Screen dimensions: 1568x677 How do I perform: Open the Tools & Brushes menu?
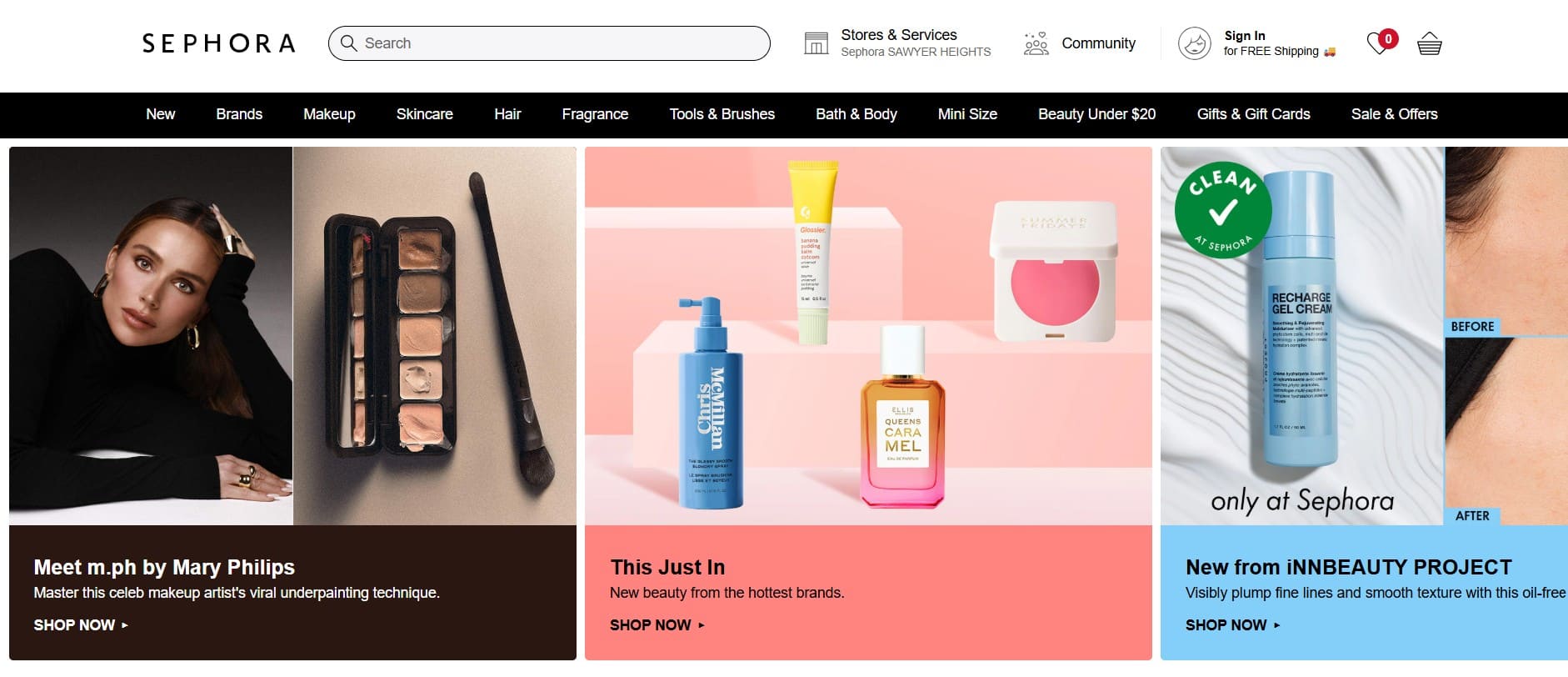[x=722, y=114]
